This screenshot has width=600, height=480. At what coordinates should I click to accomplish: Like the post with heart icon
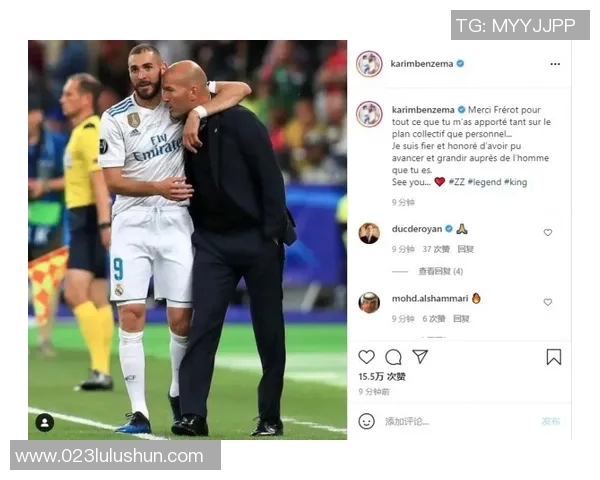tap(366, 357)
